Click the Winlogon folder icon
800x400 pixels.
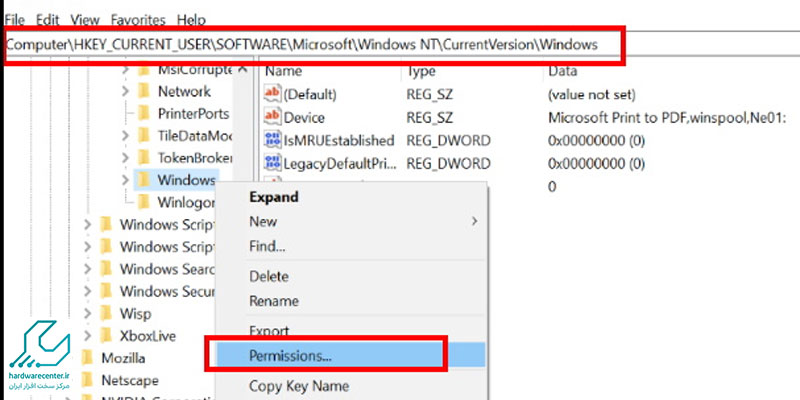144,202
